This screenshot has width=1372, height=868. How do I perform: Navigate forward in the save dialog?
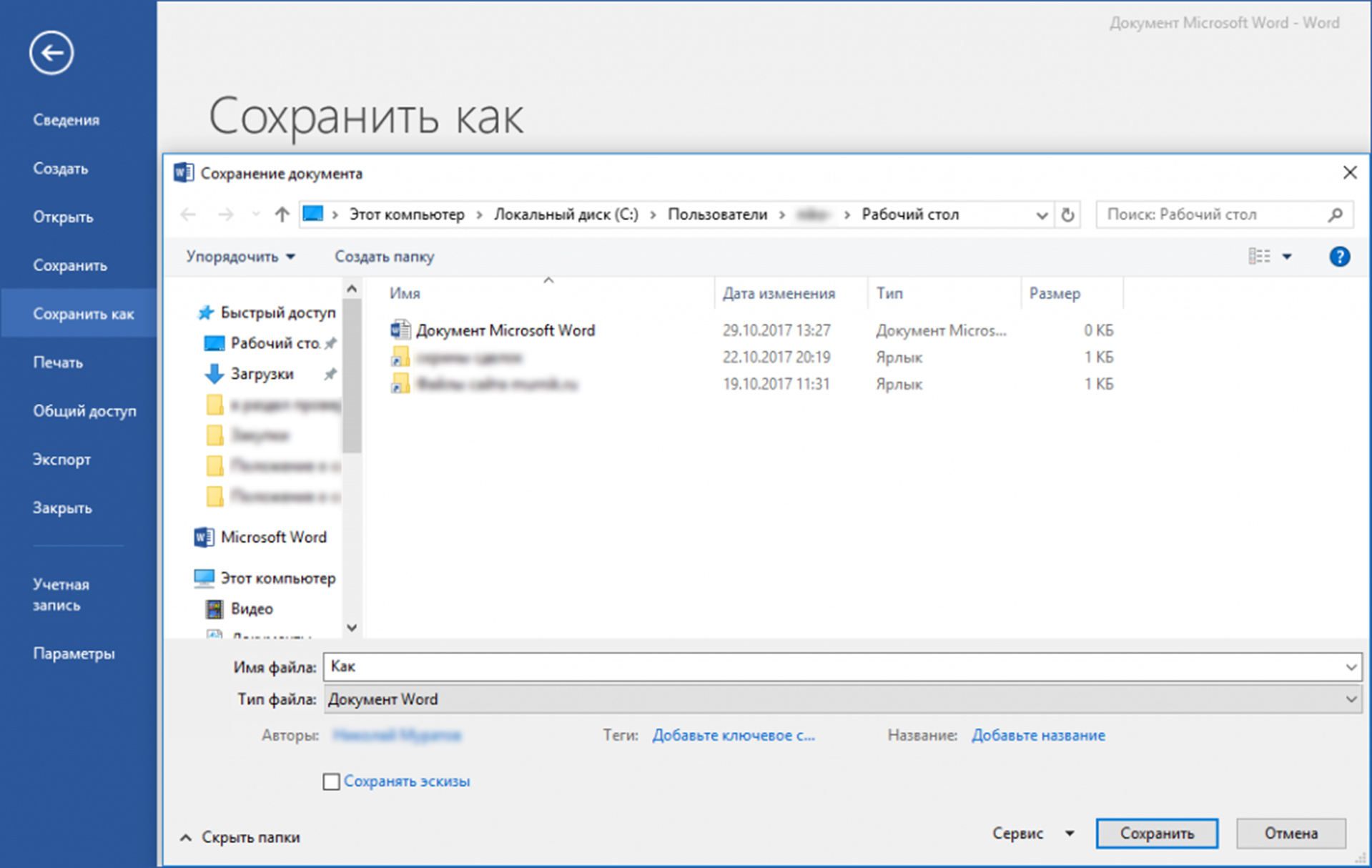[225, 214]
